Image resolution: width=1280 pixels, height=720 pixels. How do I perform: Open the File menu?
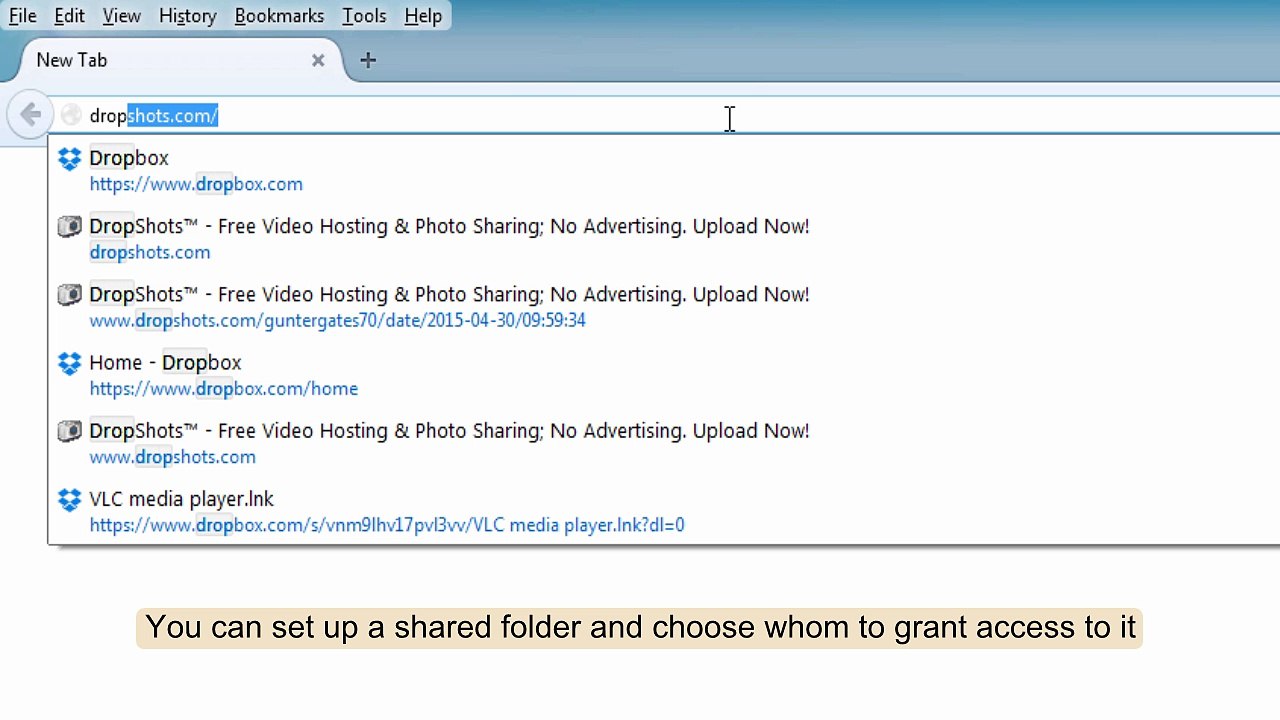(x=23, y=16)
